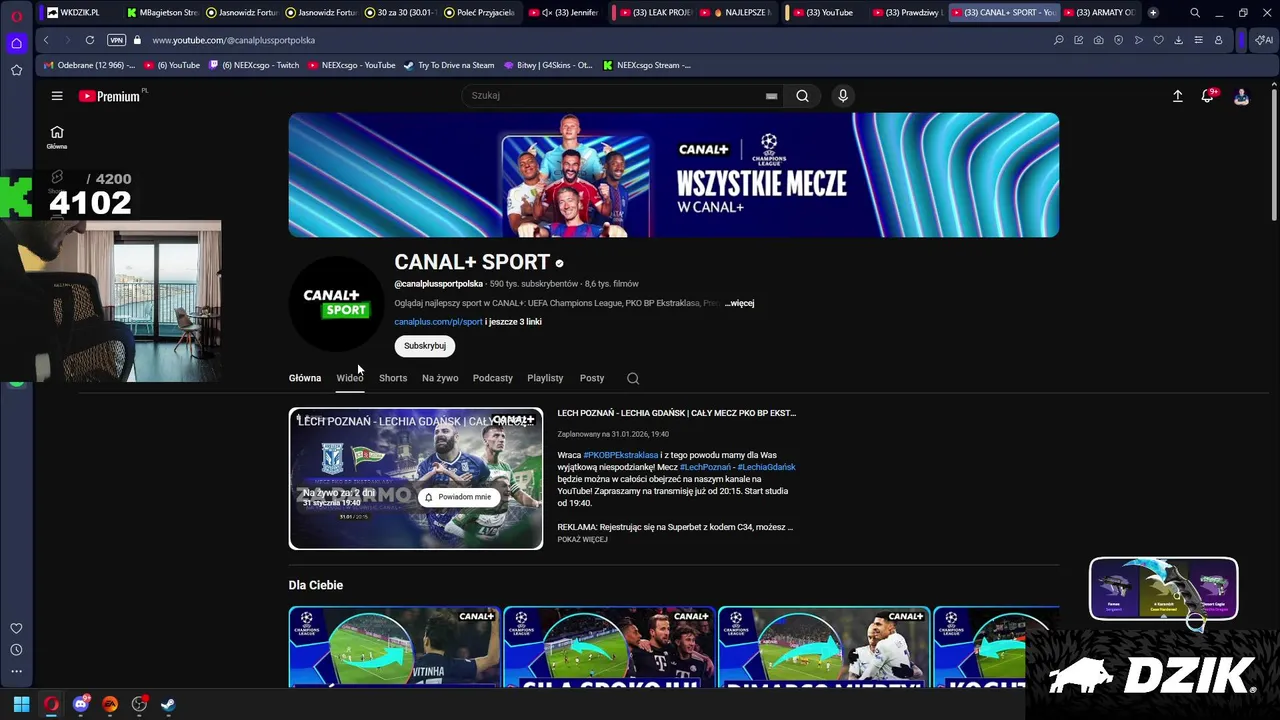Expand channel description with ...więcej
This screenshot has width=1280, height=720.
point(739,303)
